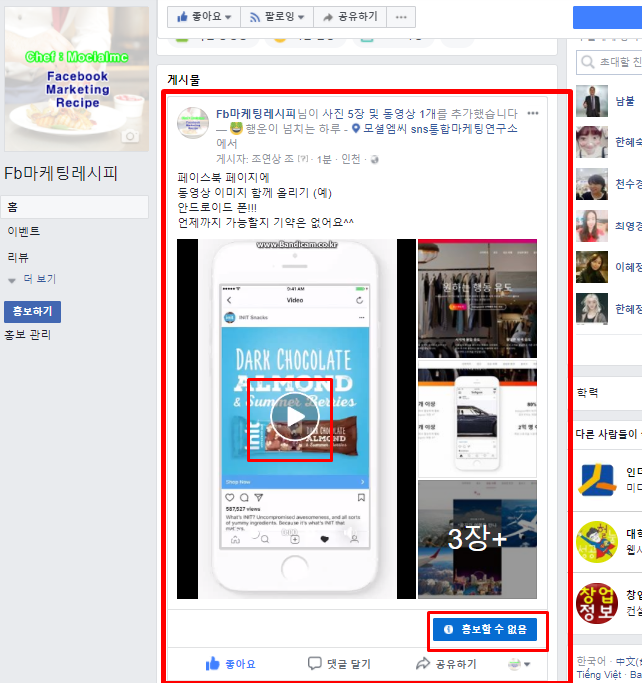Select 리뷰 in the left menu

coord(18,257)
